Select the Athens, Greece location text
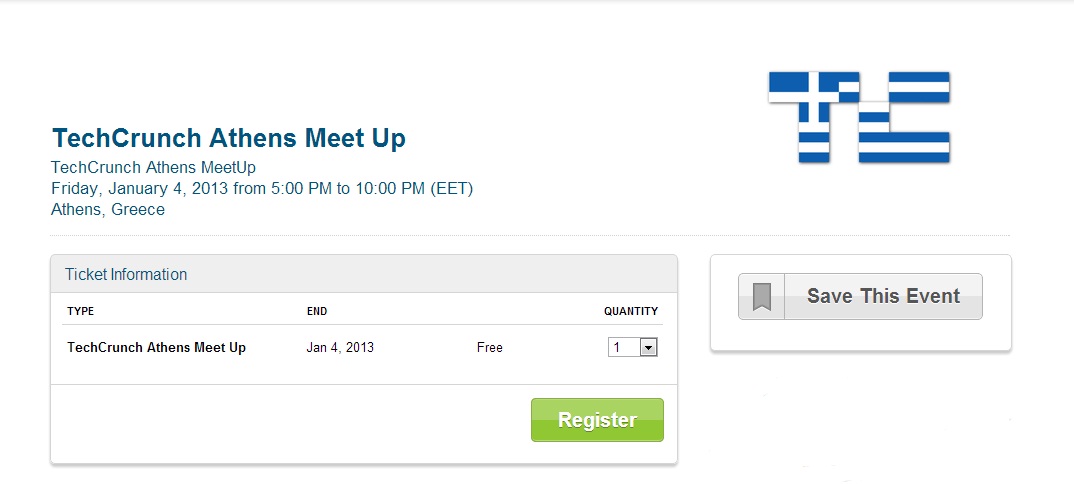Screen dimensions: 1074x484 coord(108,210)
